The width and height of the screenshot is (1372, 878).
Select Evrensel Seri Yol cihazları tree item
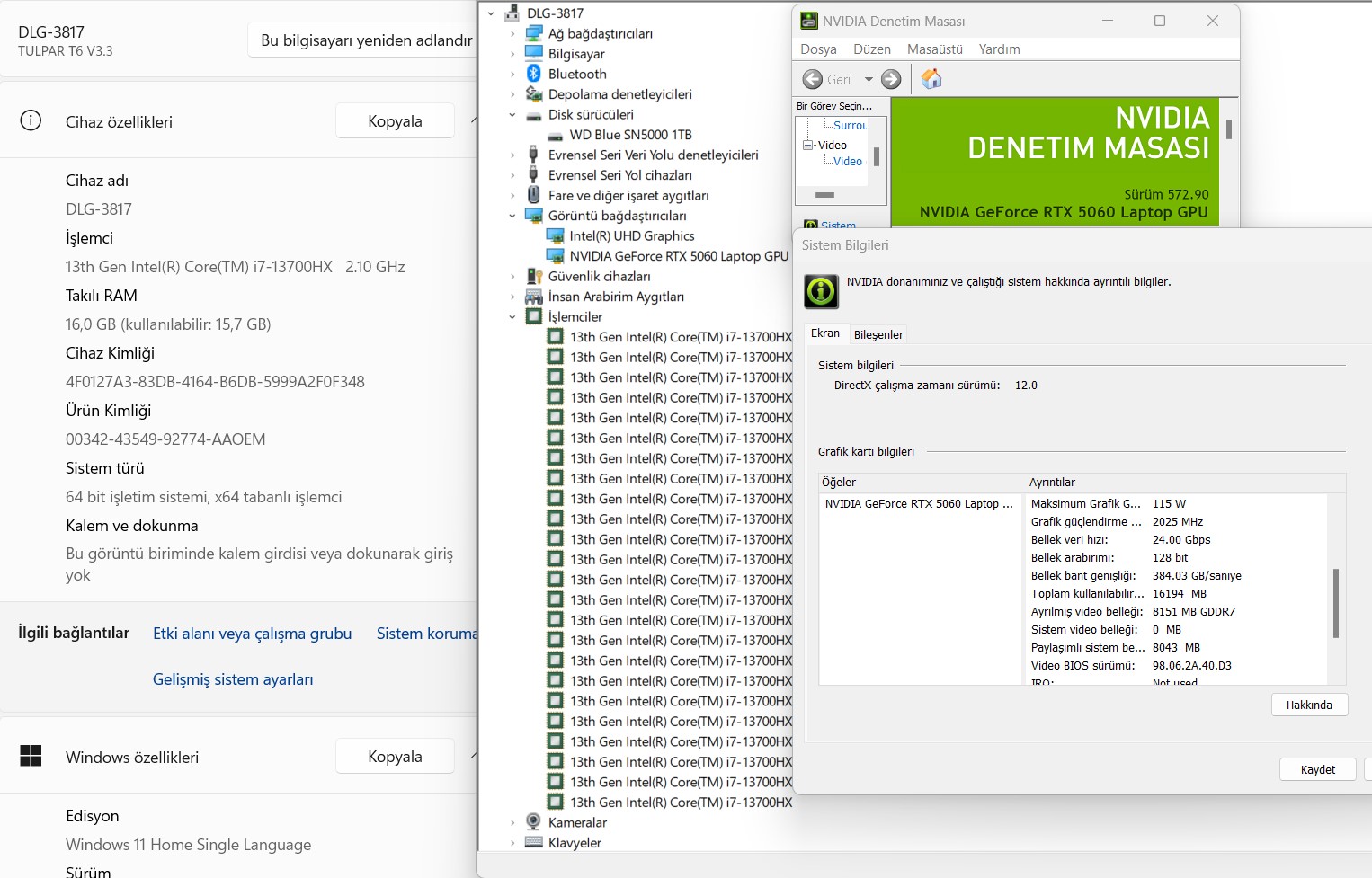[619, 175]
